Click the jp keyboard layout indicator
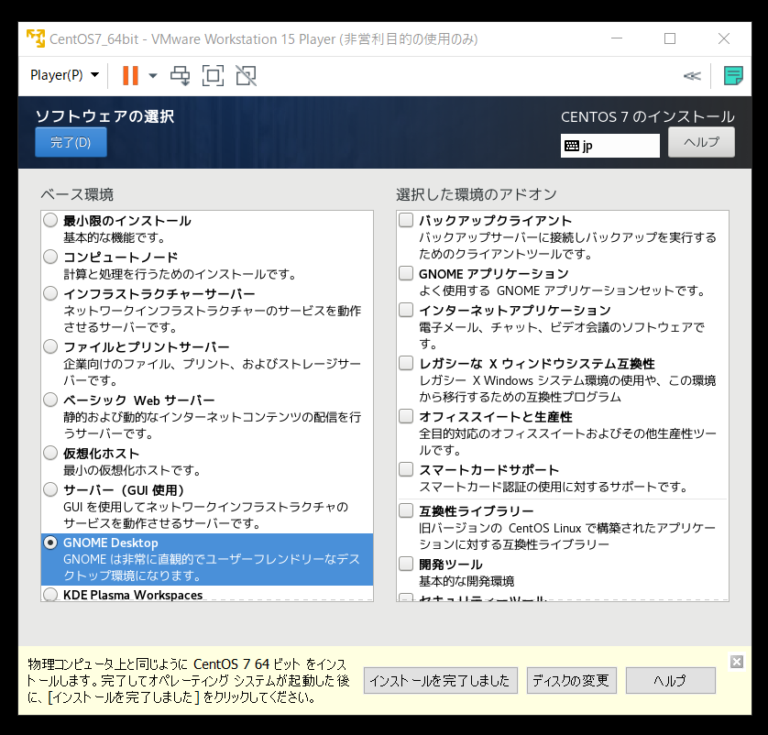The height and width of the screenshot is (735, 768). pos(610,146)
